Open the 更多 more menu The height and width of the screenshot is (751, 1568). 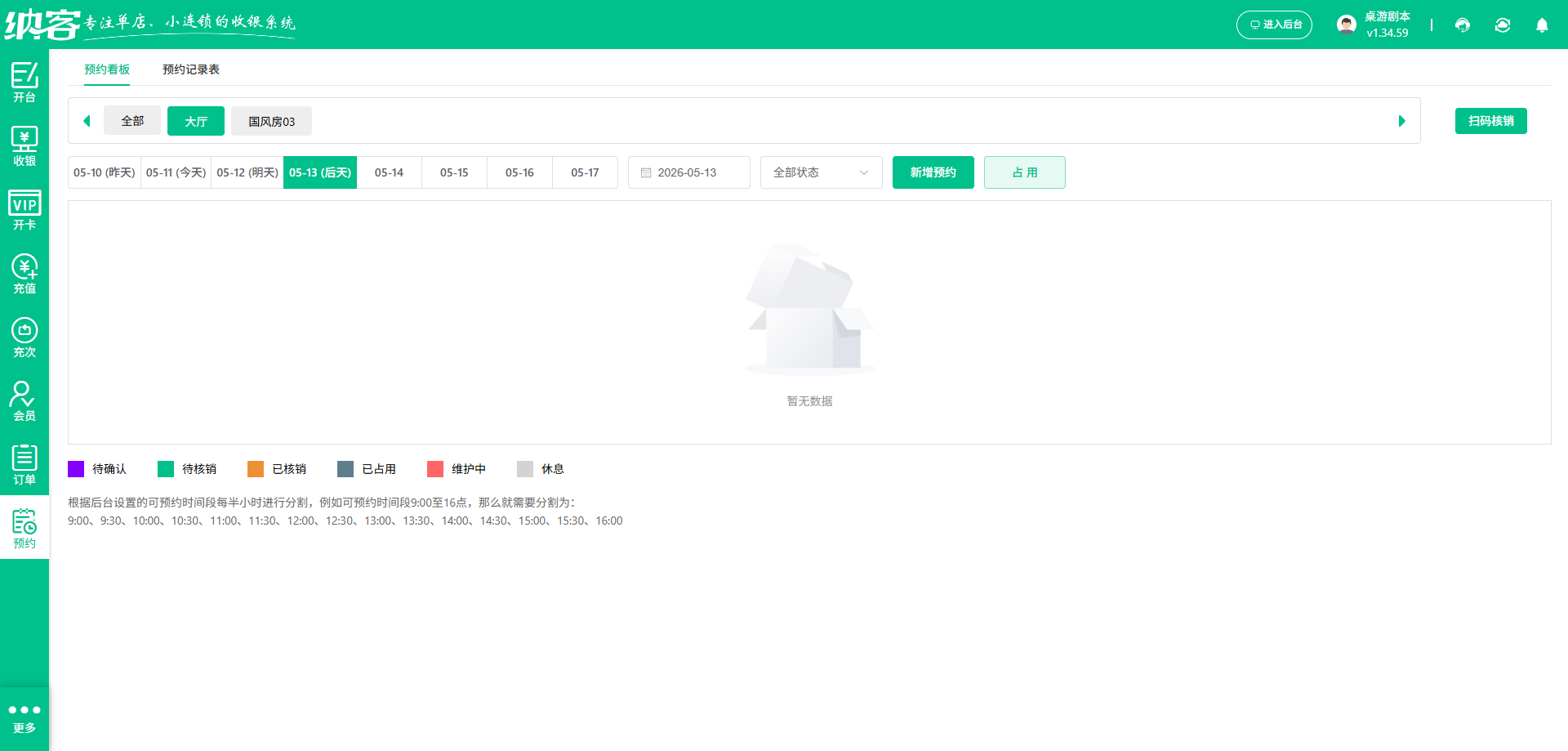(x=24, y=718)
